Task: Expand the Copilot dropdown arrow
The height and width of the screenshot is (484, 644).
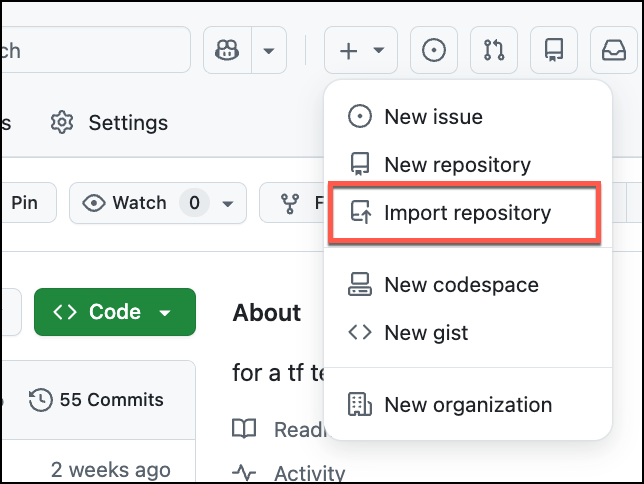Action: pos(269,50)
